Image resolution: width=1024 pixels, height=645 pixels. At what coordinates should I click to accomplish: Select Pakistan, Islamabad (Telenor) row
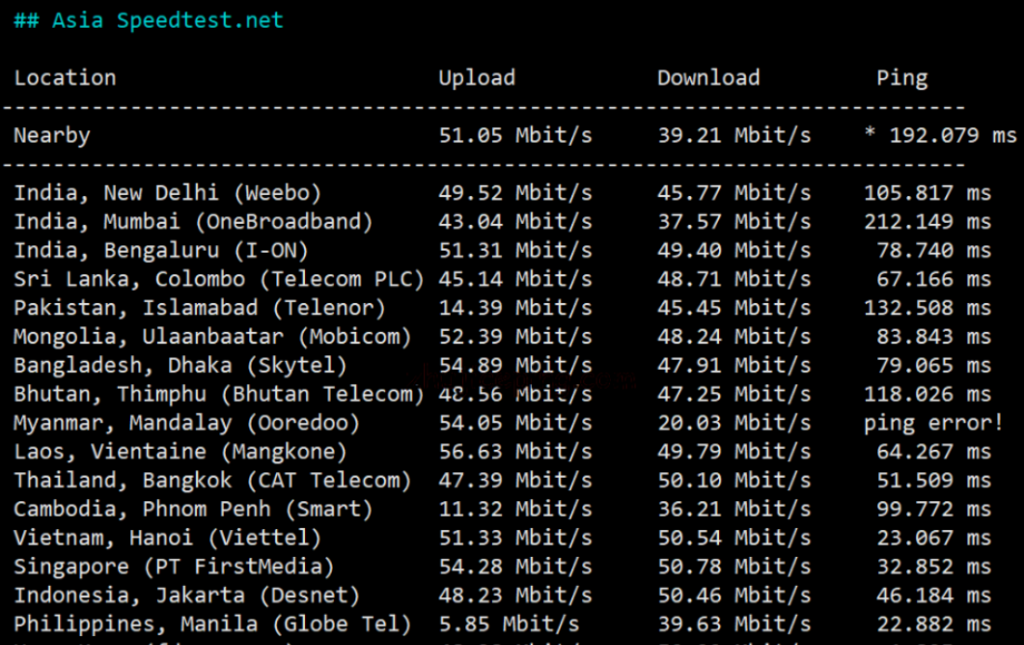coord(200,308)
